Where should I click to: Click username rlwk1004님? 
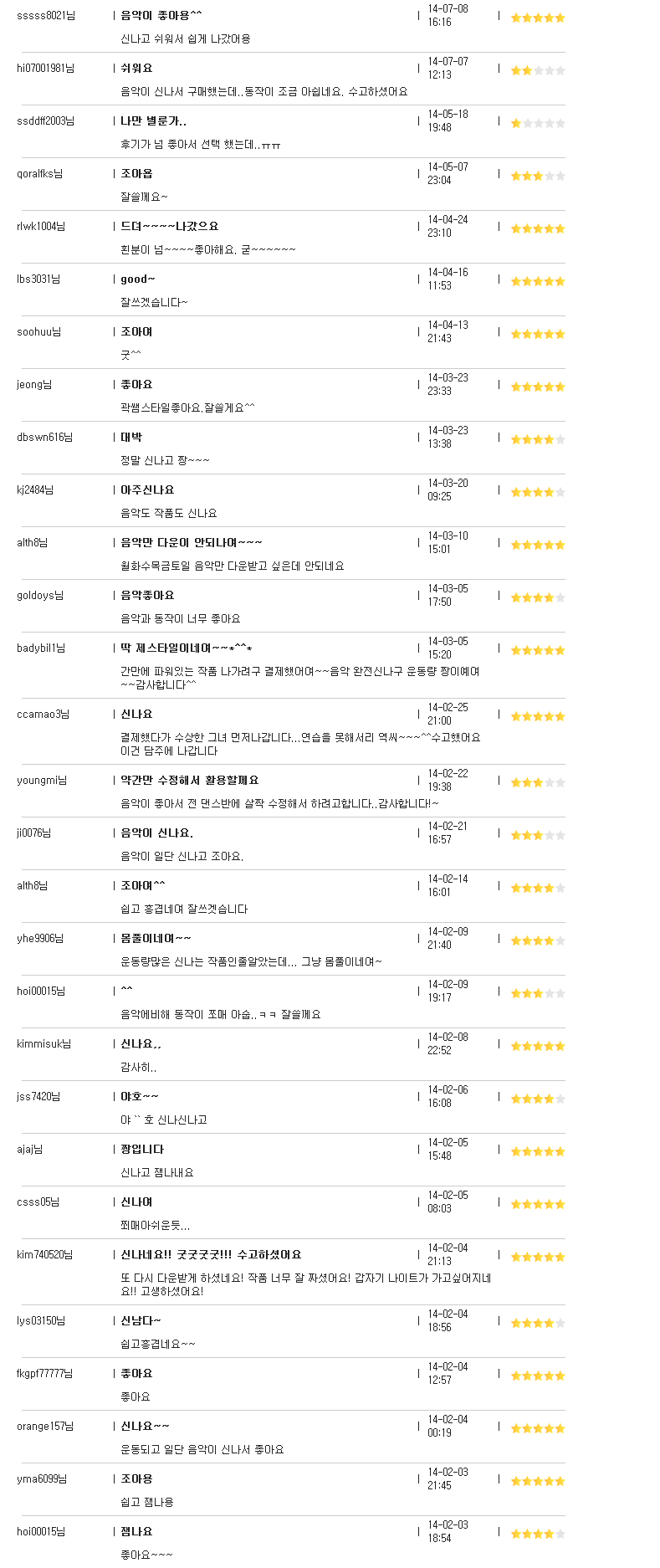41,226
